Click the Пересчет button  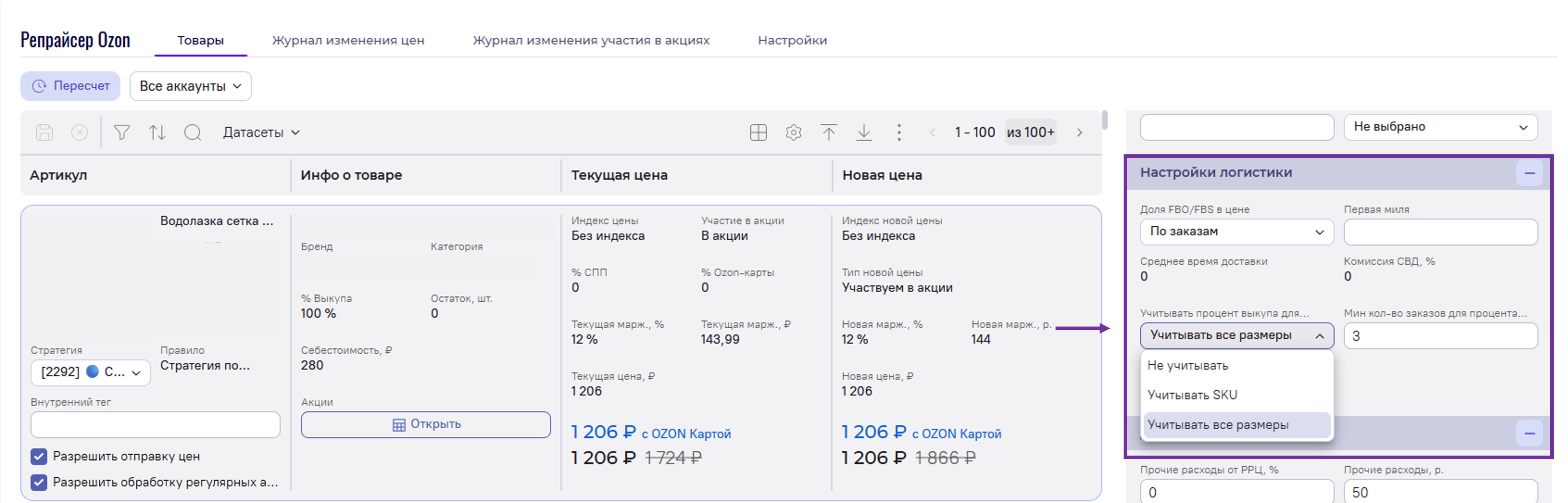(71, 86)
